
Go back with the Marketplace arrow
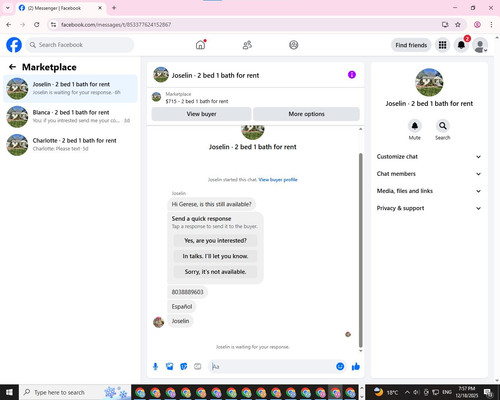(x=12, y=67)
